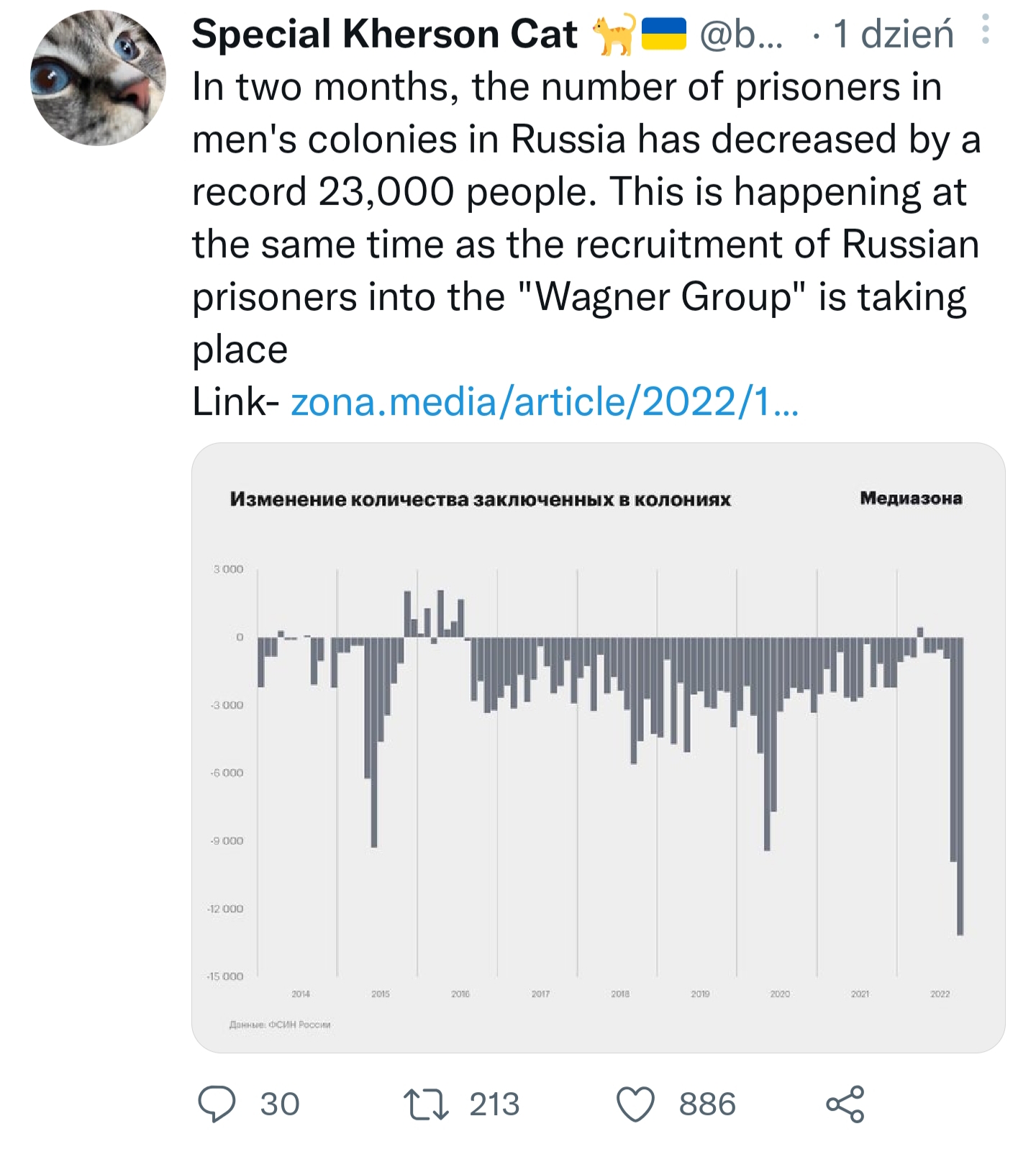
Task: Tap the tallest 2022 bar in chart
Action: point(960,786)
